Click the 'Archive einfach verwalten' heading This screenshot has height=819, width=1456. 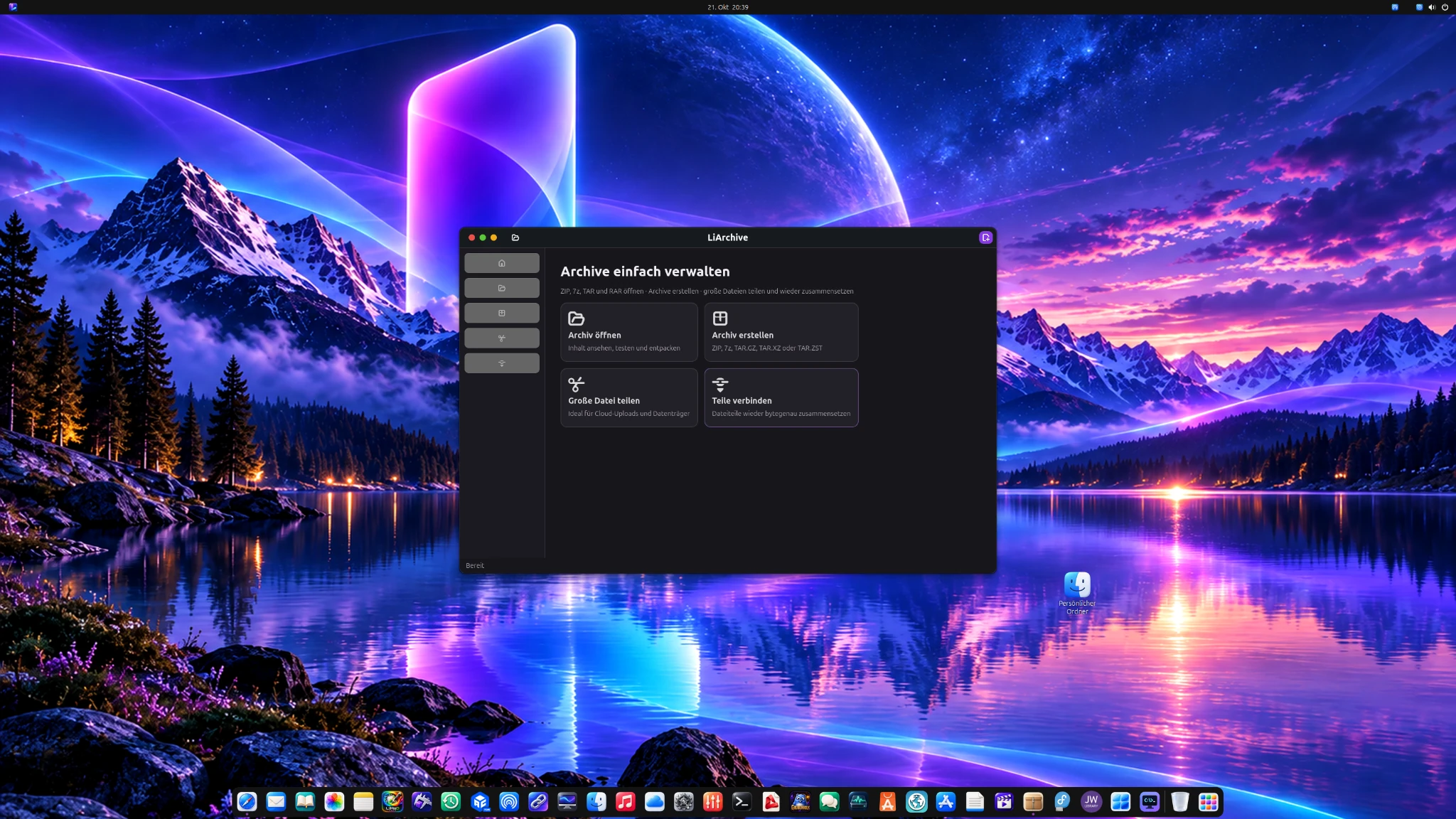tap(645, 272)
